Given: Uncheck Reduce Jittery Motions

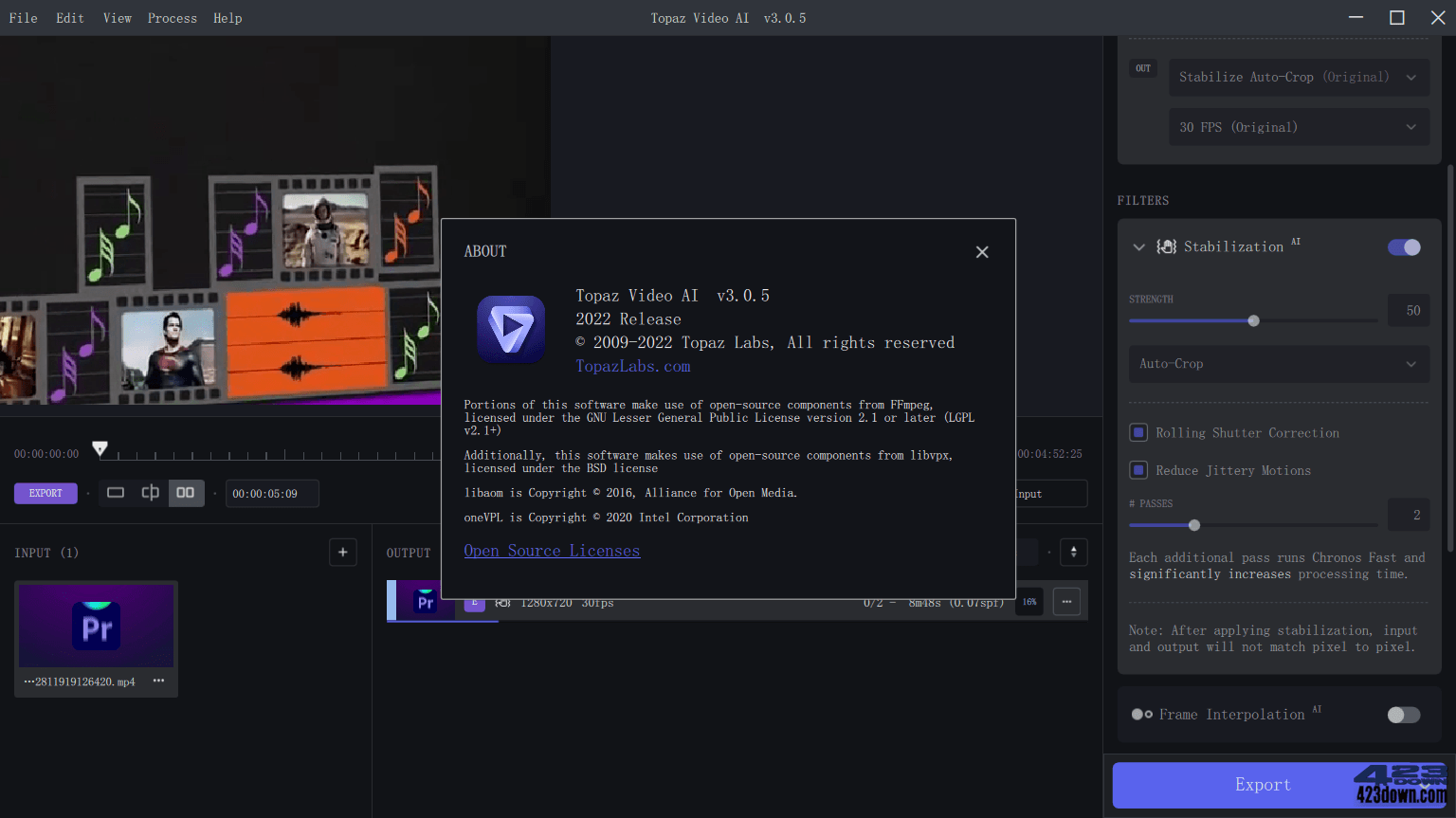Looking at the screenshot, I should (1138, 469).
